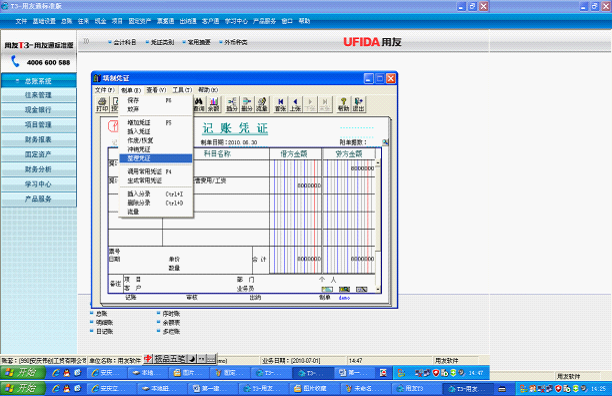Click the 删分 delete entry icon
The width and height of the screenshot is (612, 396).
(x=247, y=105)
